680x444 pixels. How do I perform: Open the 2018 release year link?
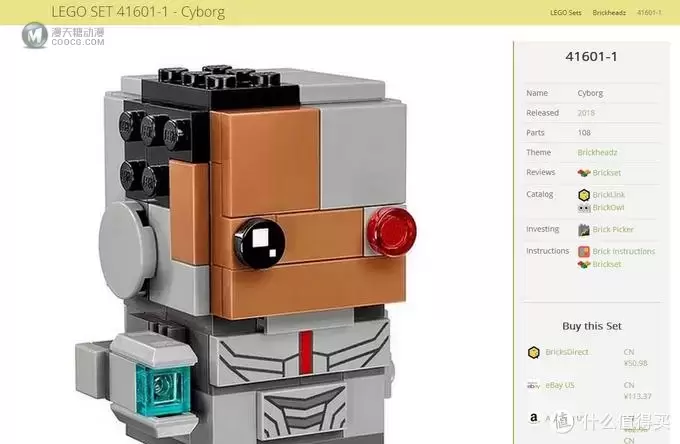586,113
